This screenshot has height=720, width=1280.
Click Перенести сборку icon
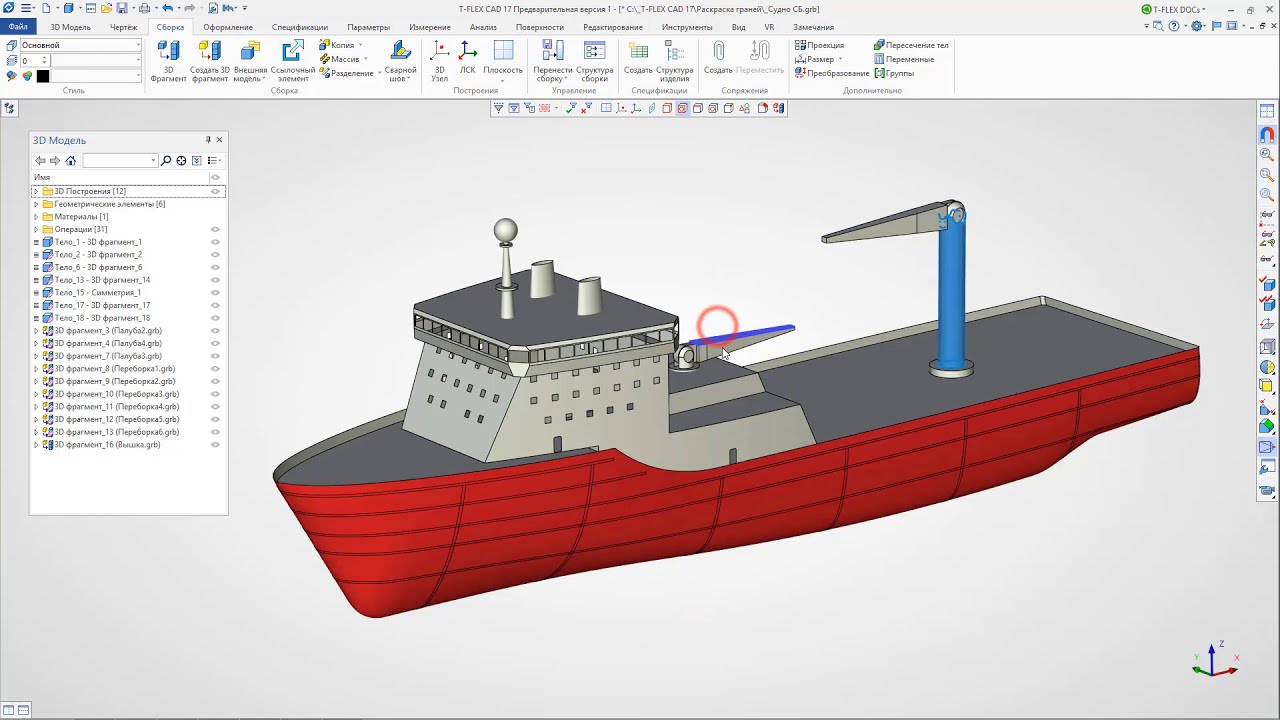(x=553, y=61)
